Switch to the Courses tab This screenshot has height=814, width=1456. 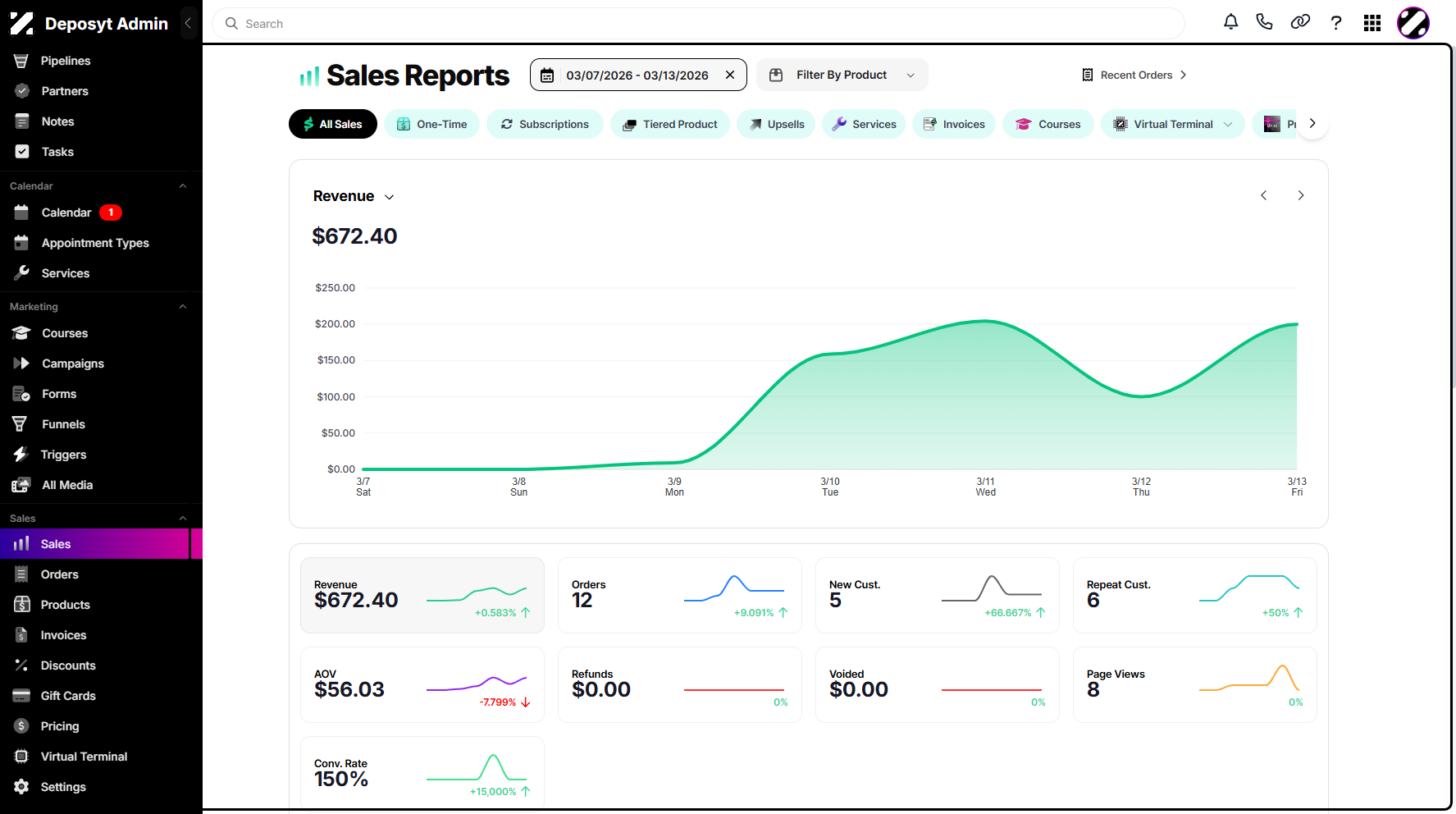pyautogui.click(x=1047, y=124)
